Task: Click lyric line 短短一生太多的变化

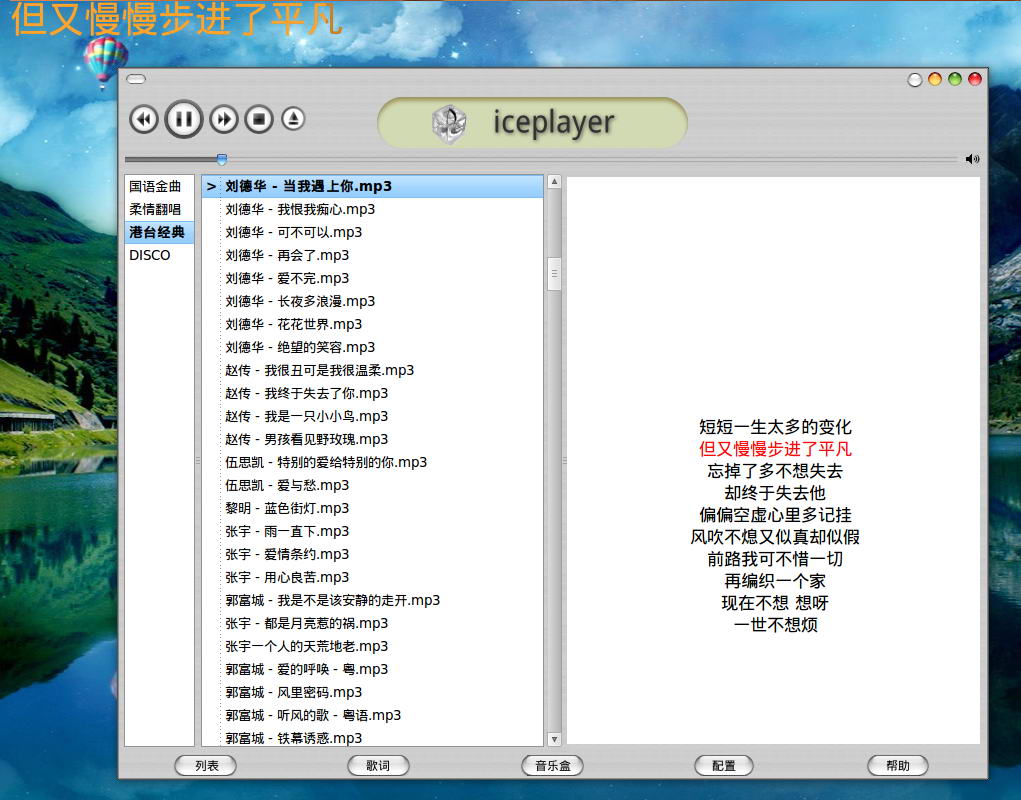Action: [775, 427]
